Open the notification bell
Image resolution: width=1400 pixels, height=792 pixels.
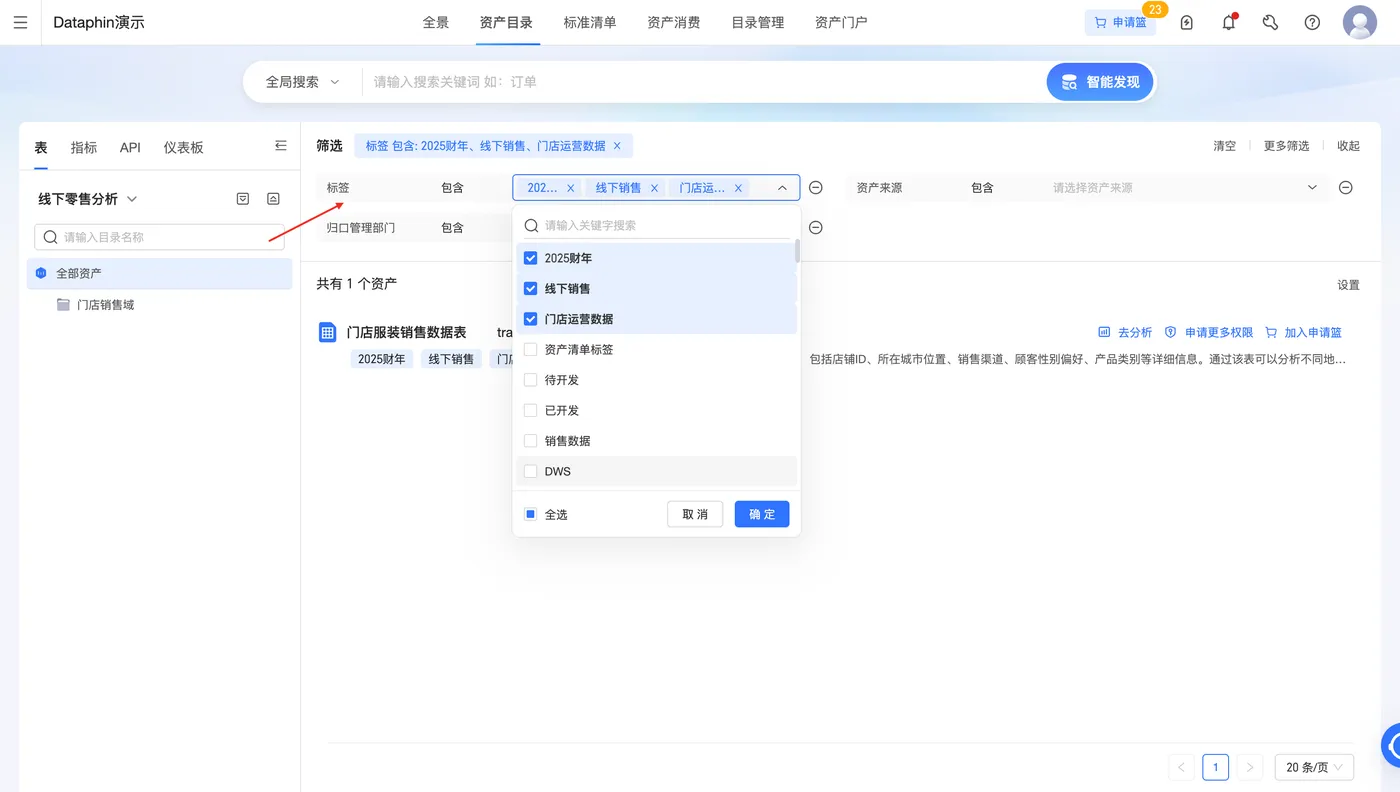[1229, 22]
